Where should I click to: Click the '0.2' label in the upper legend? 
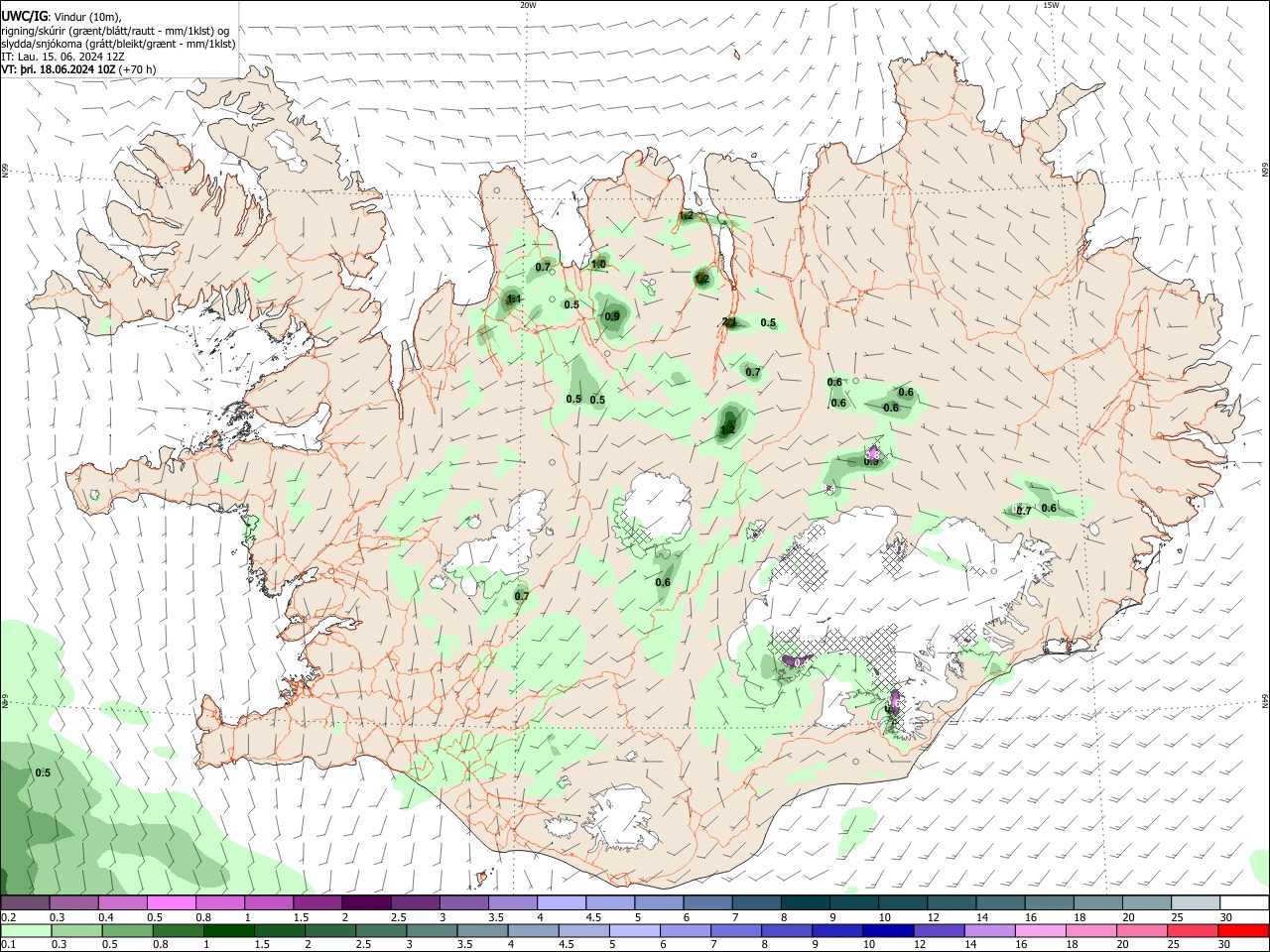tap(8, 917)
